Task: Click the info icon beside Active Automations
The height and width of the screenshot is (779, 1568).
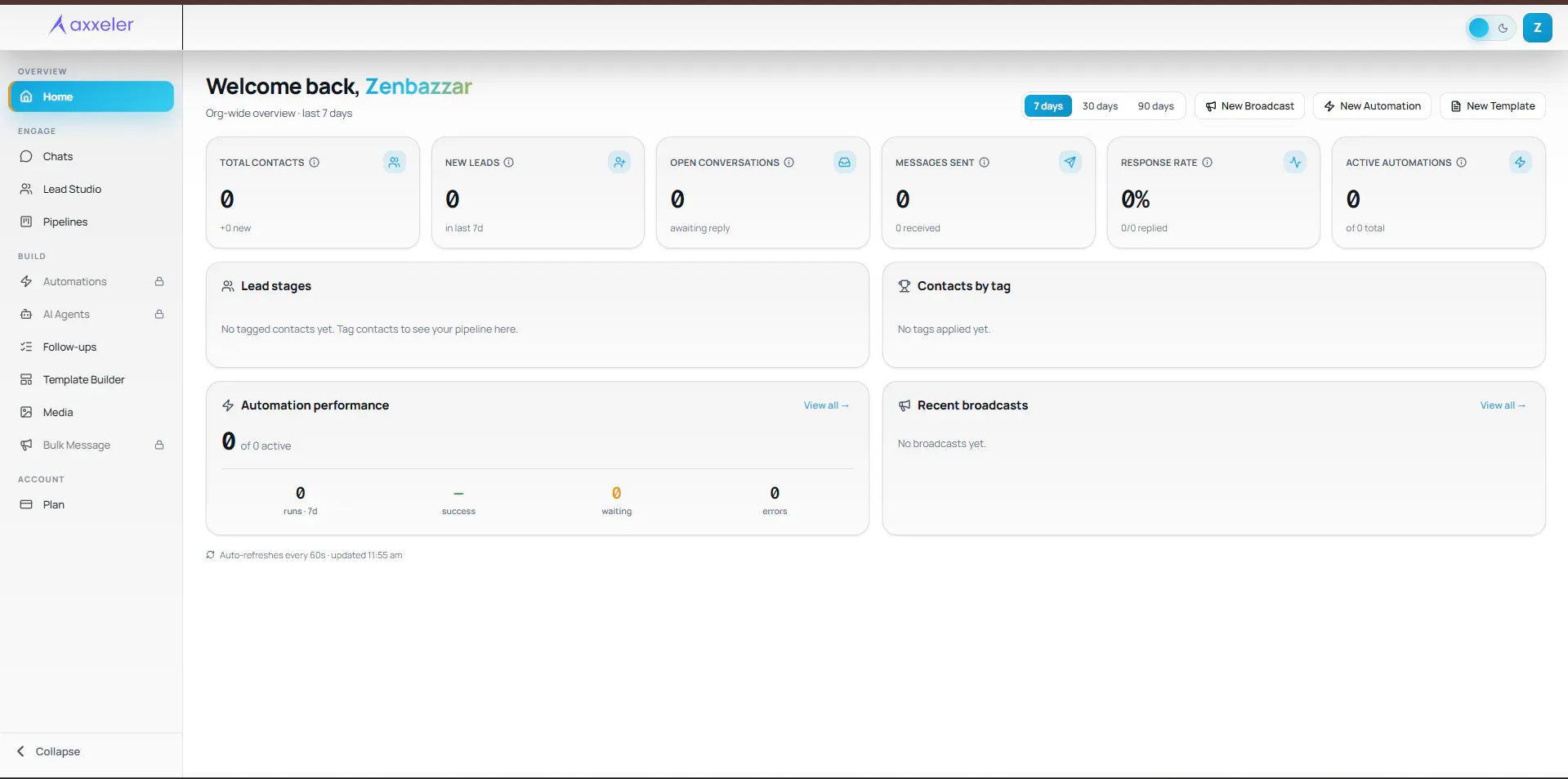Action: (1462, 163)
